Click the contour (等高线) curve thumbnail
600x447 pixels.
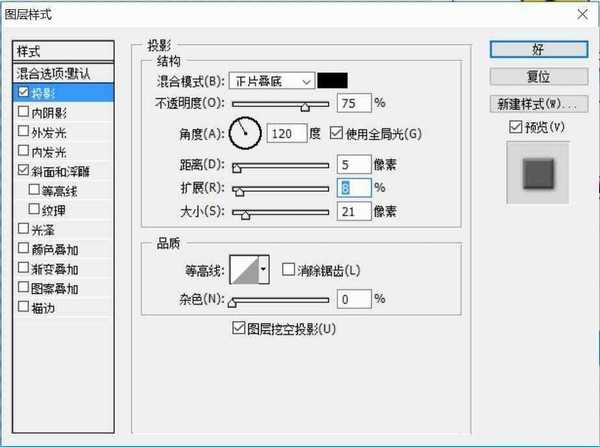coord(244,269)
